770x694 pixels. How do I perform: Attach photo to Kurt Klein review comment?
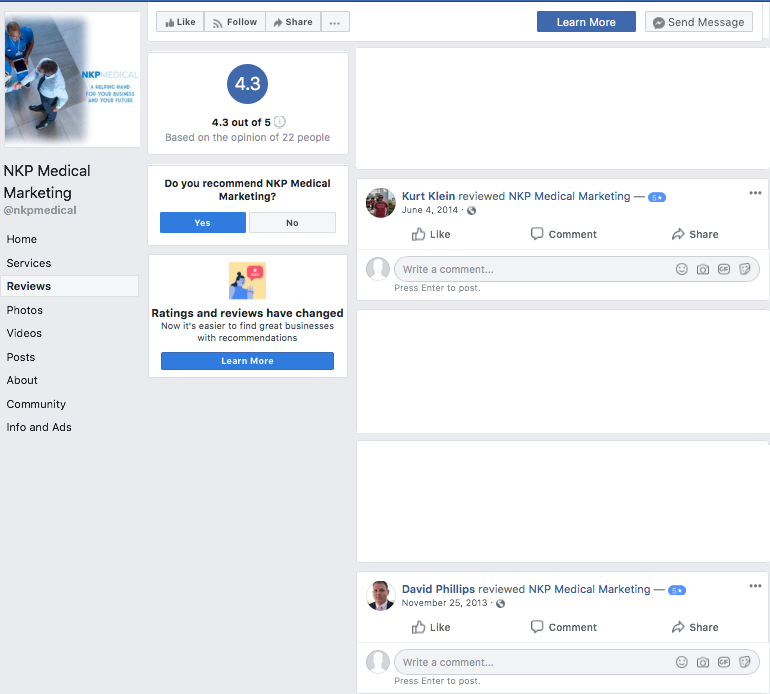(703, 269)
